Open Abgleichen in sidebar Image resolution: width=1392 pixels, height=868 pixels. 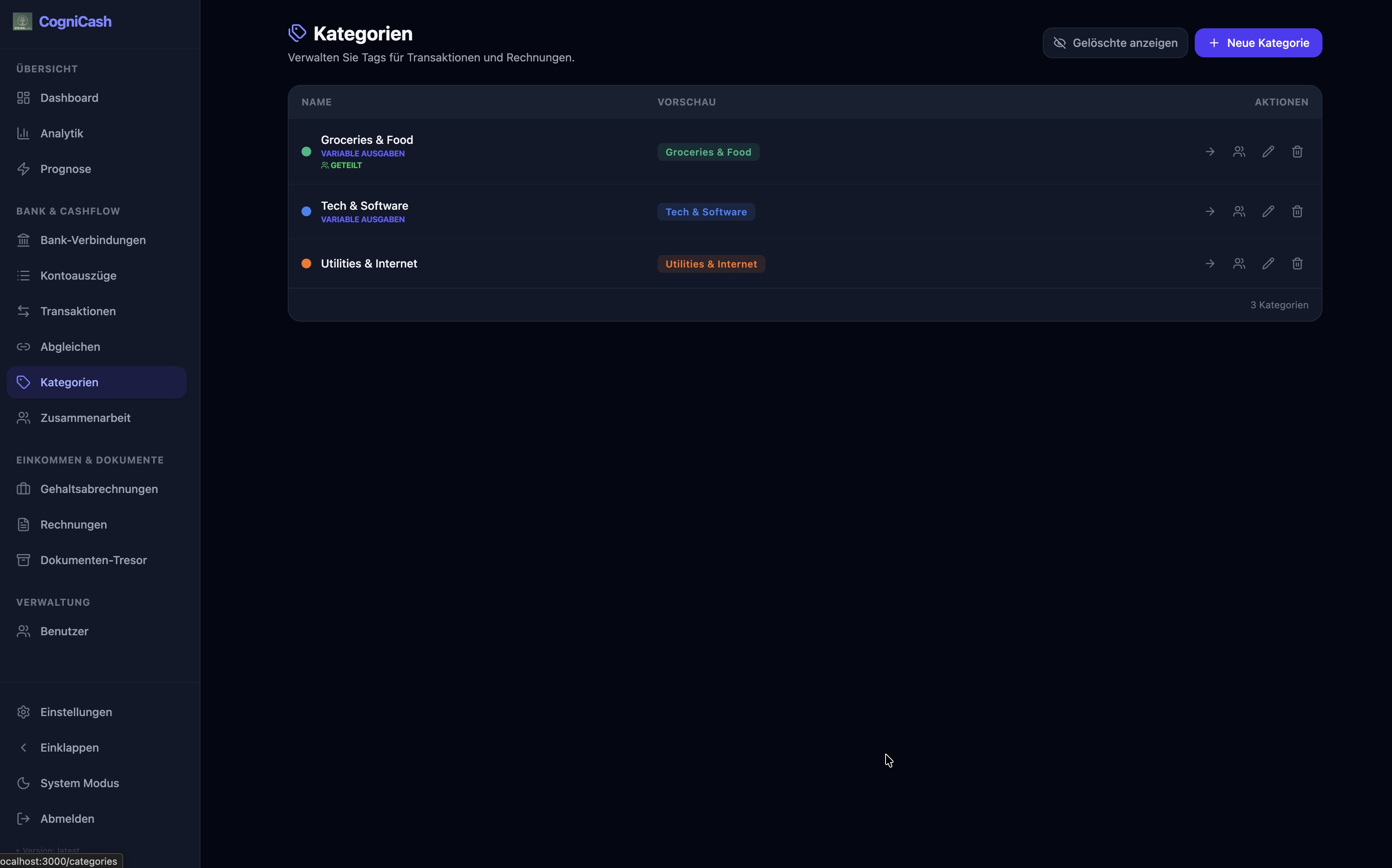point(97,347)
